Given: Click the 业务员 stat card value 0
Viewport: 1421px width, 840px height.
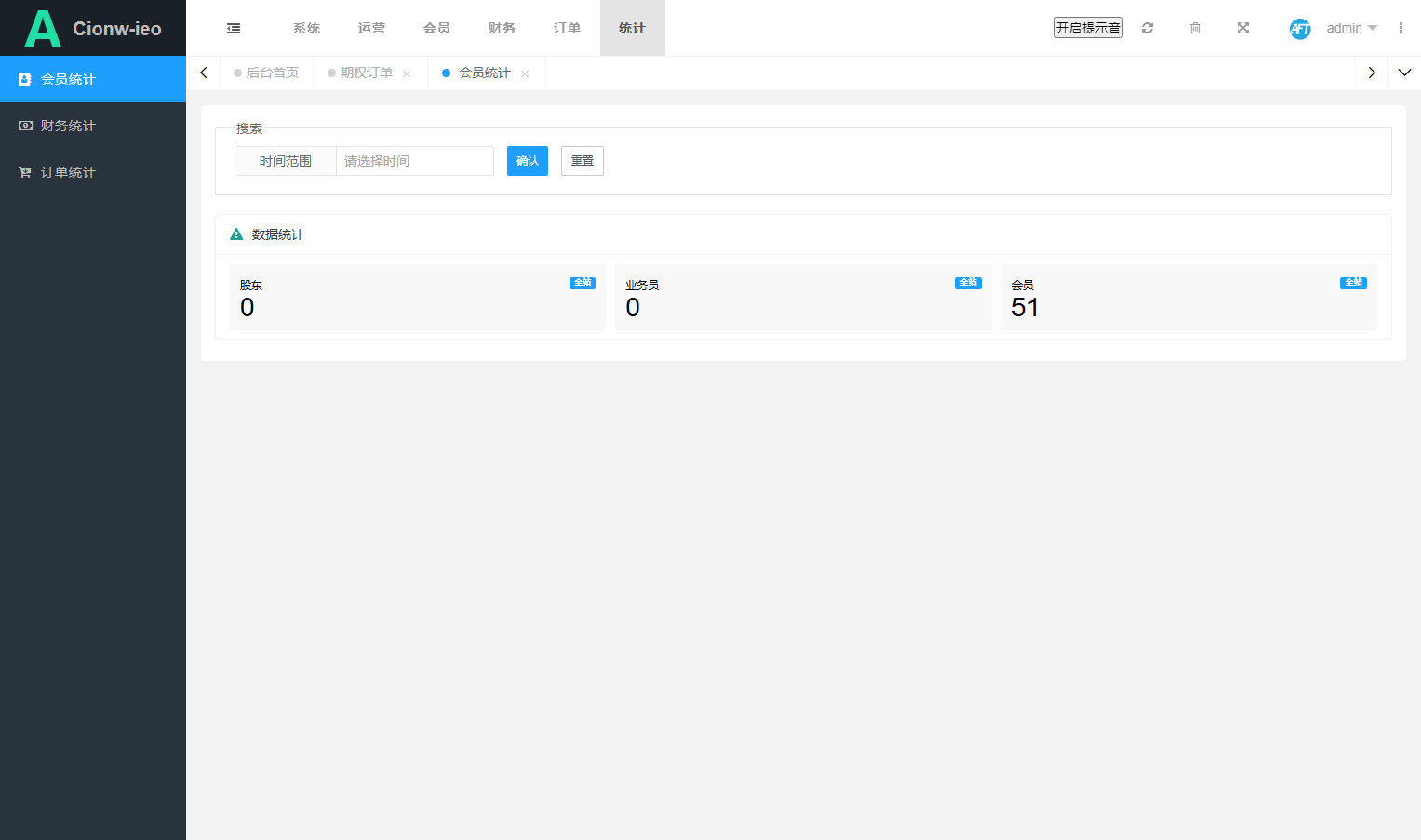Looking at the screenshot, I should [633, 308].
